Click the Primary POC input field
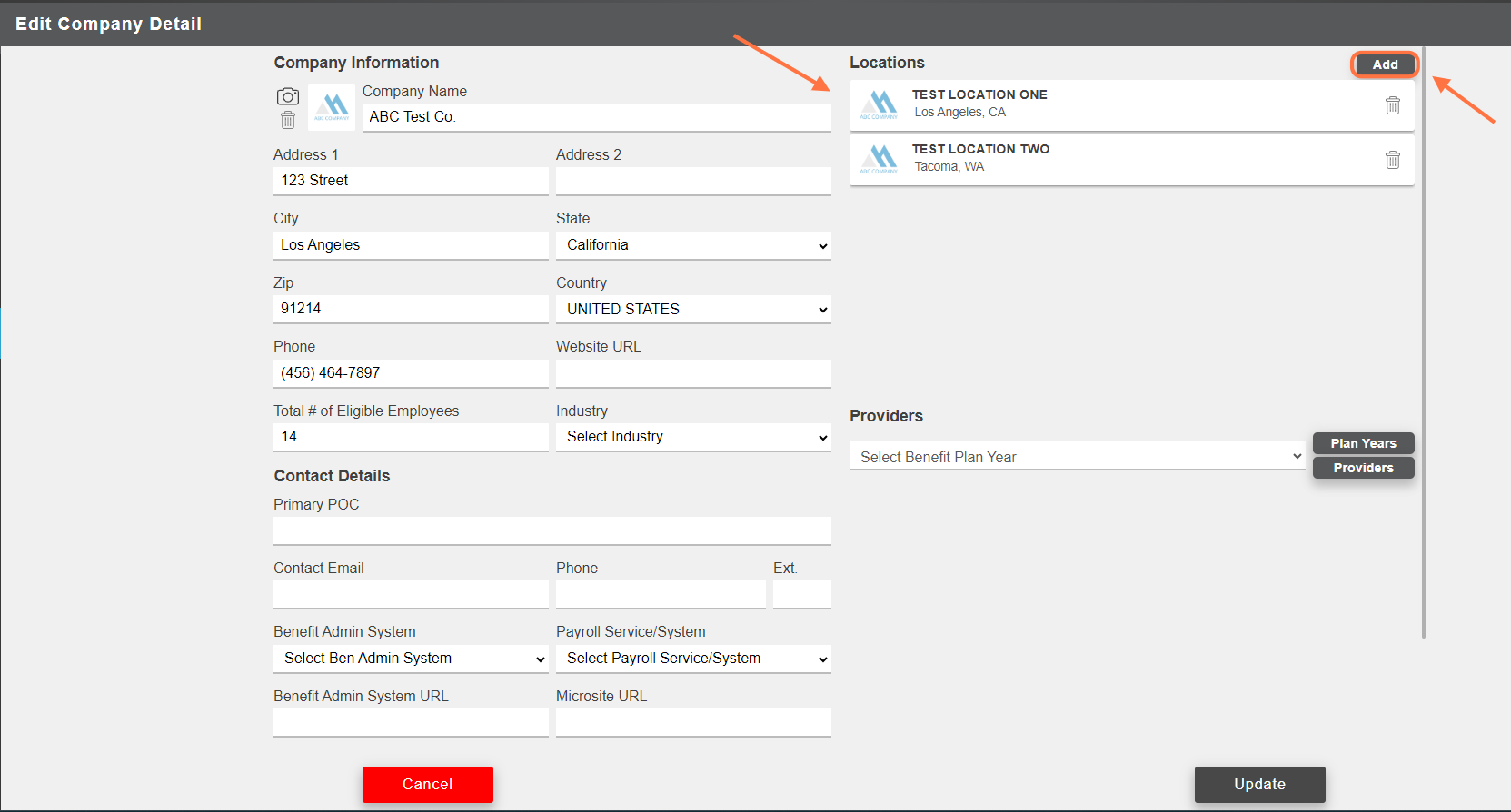The height and width of the screenshot is (812, 1511). tap(552, 530)
